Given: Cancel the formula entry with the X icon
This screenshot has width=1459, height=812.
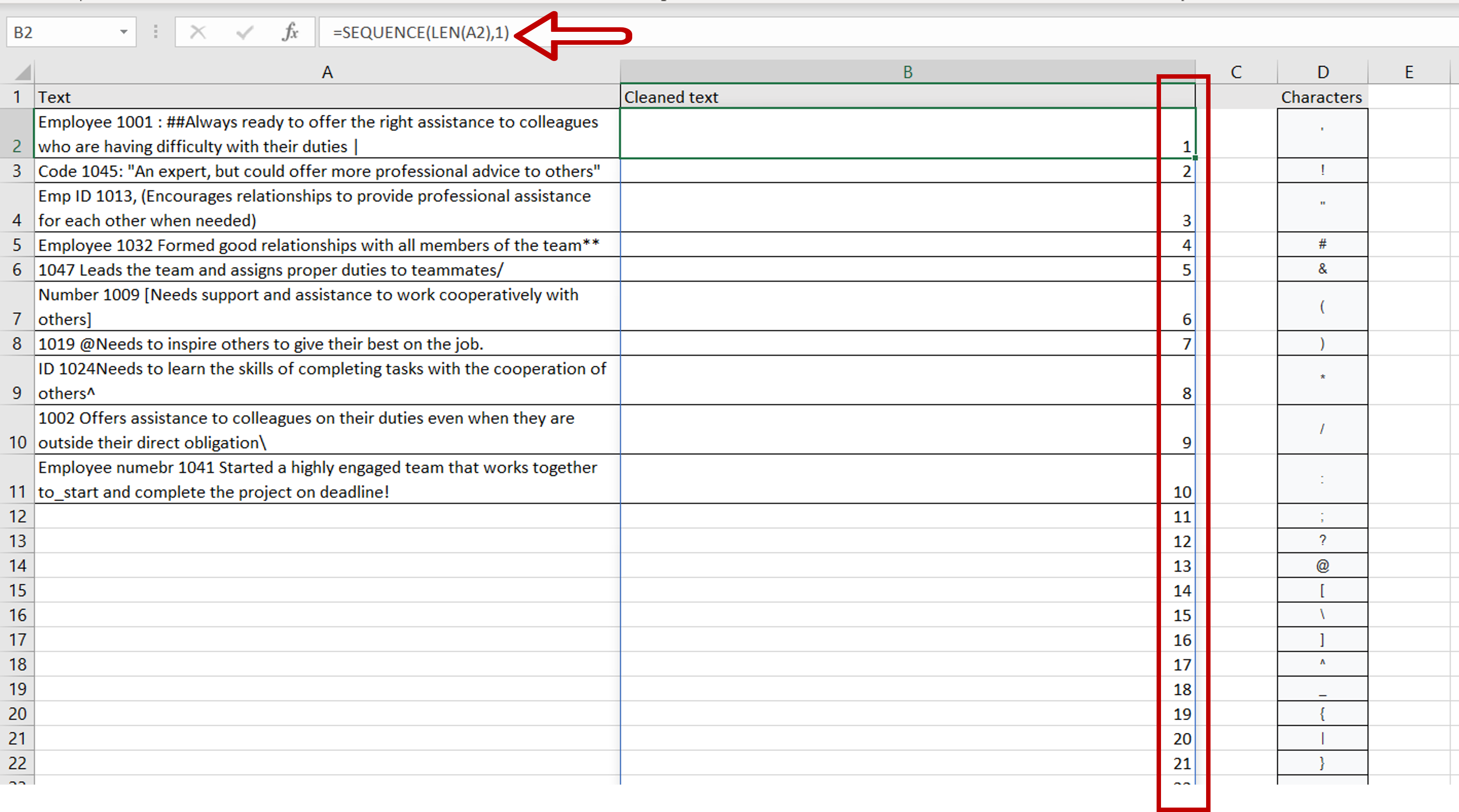Looking at the screenshot, I should point(198,32).
